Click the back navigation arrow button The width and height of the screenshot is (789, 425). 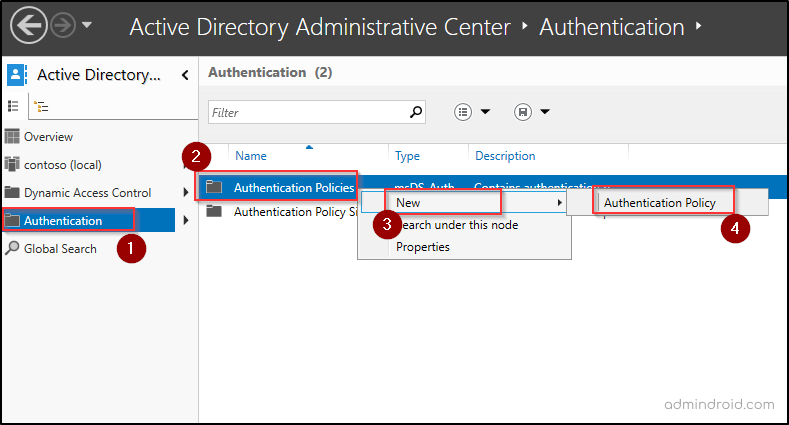click(x=29, y=25)
